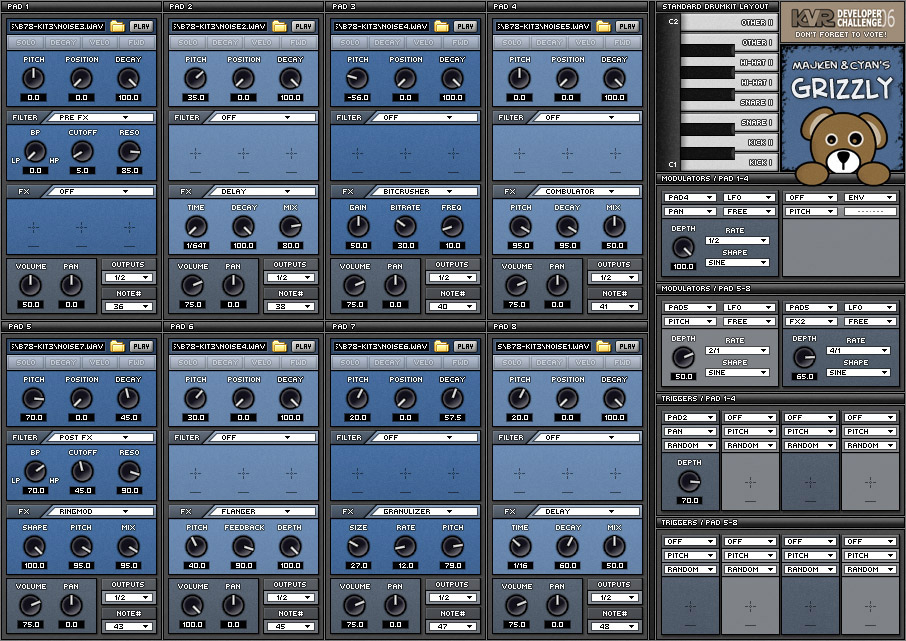The height and width of the screenshot is (641, 906).
Task: Click Pad 1 sample filename field NOISE3.WAV
Action: 58,27
